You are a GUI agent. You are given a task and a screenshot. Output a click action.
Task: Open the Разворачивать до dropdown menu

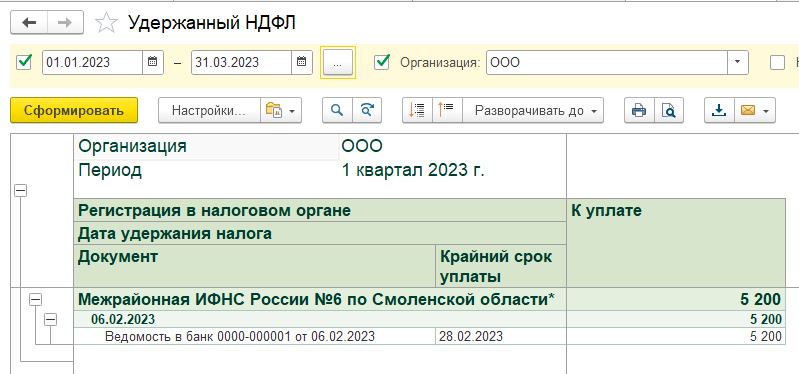[x=533, y=110]
